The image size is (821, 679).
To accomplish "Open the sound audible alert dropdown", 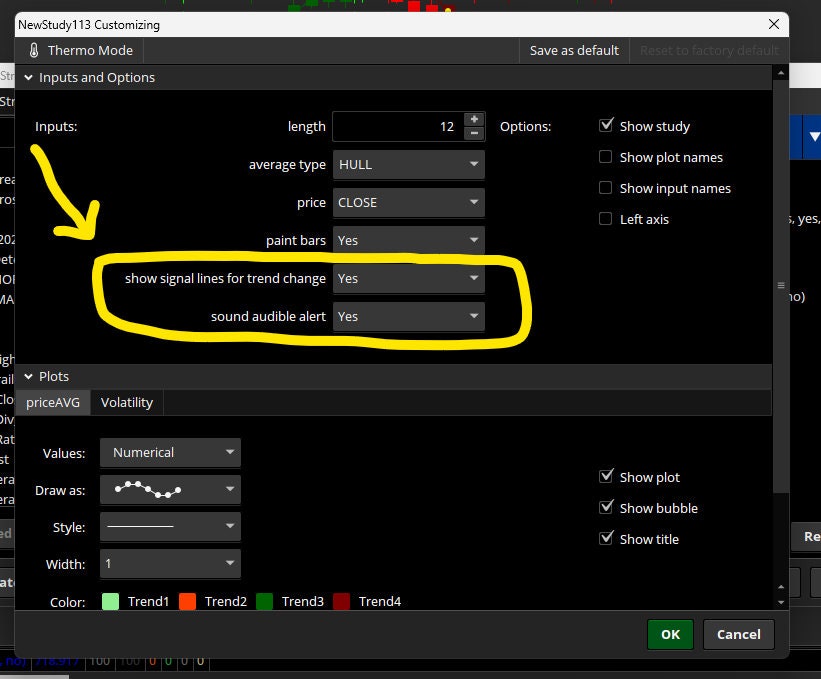I will tap(408, 316).
